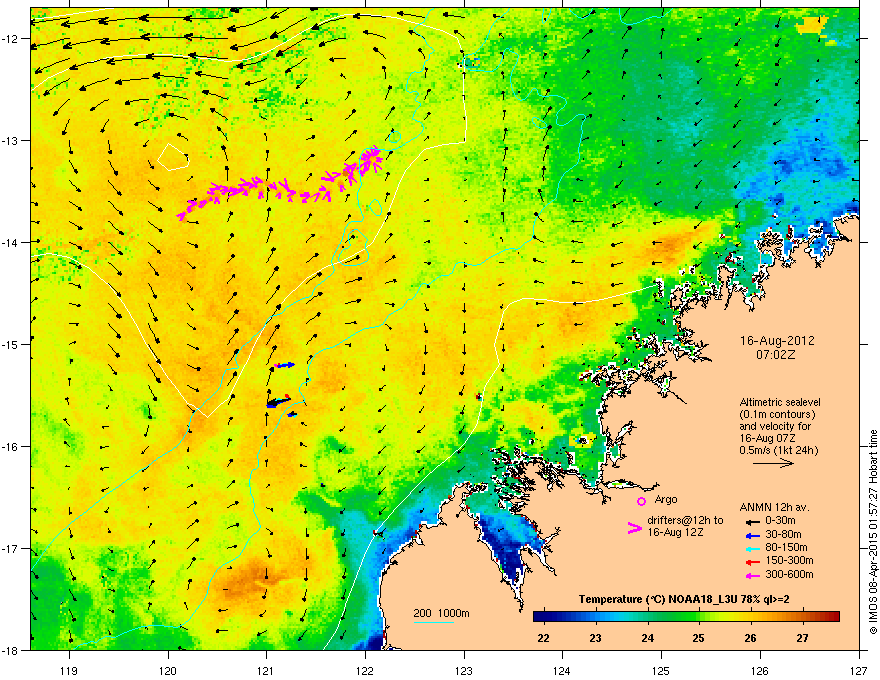Select the '16-Aug 12Z' legend text
The image size is (880, 680).
(675, 532)
